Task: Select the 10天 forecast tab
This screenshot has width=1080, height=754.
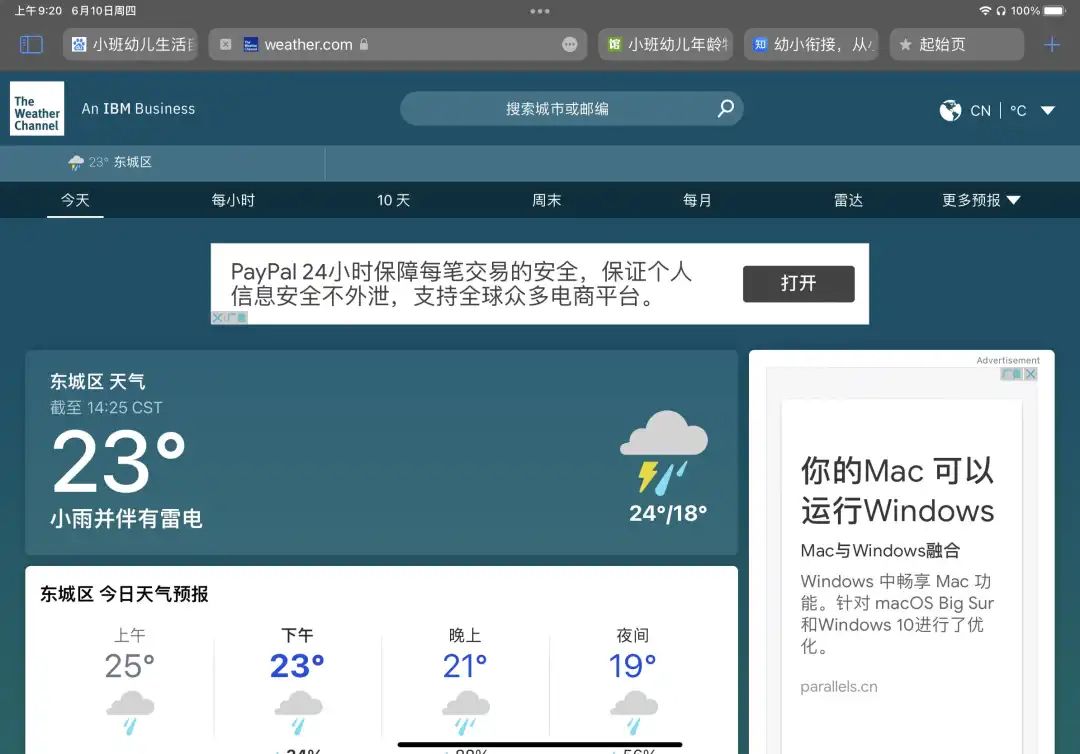Action: point(393,200)
